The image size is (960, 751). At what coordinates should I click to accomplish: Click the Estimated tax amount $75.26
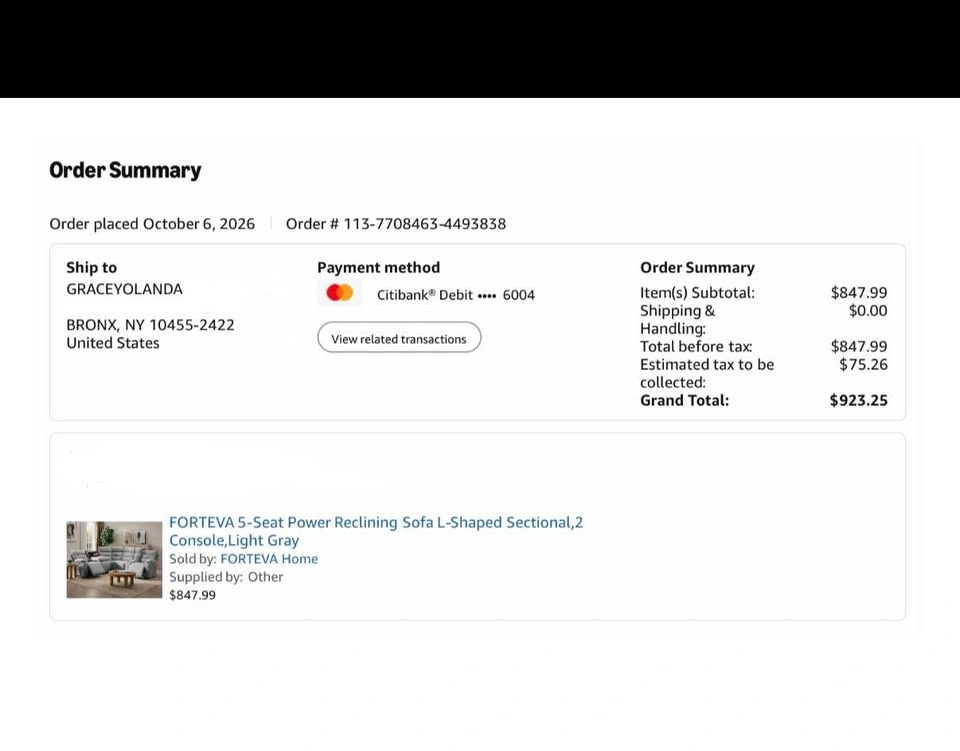(x=863, y=365)
